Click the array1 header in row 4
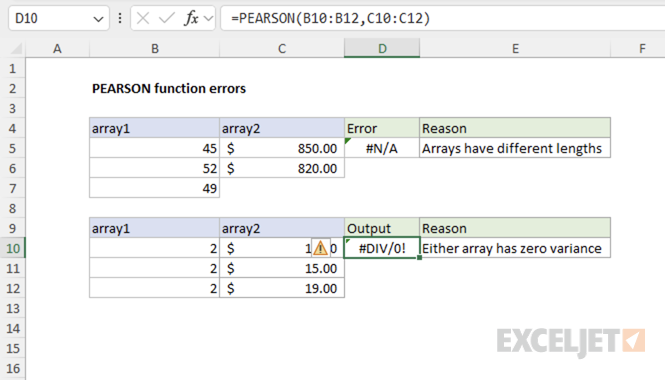Image resolution: width=665 pixels, height=380 pixels. (x=154, y=128)
